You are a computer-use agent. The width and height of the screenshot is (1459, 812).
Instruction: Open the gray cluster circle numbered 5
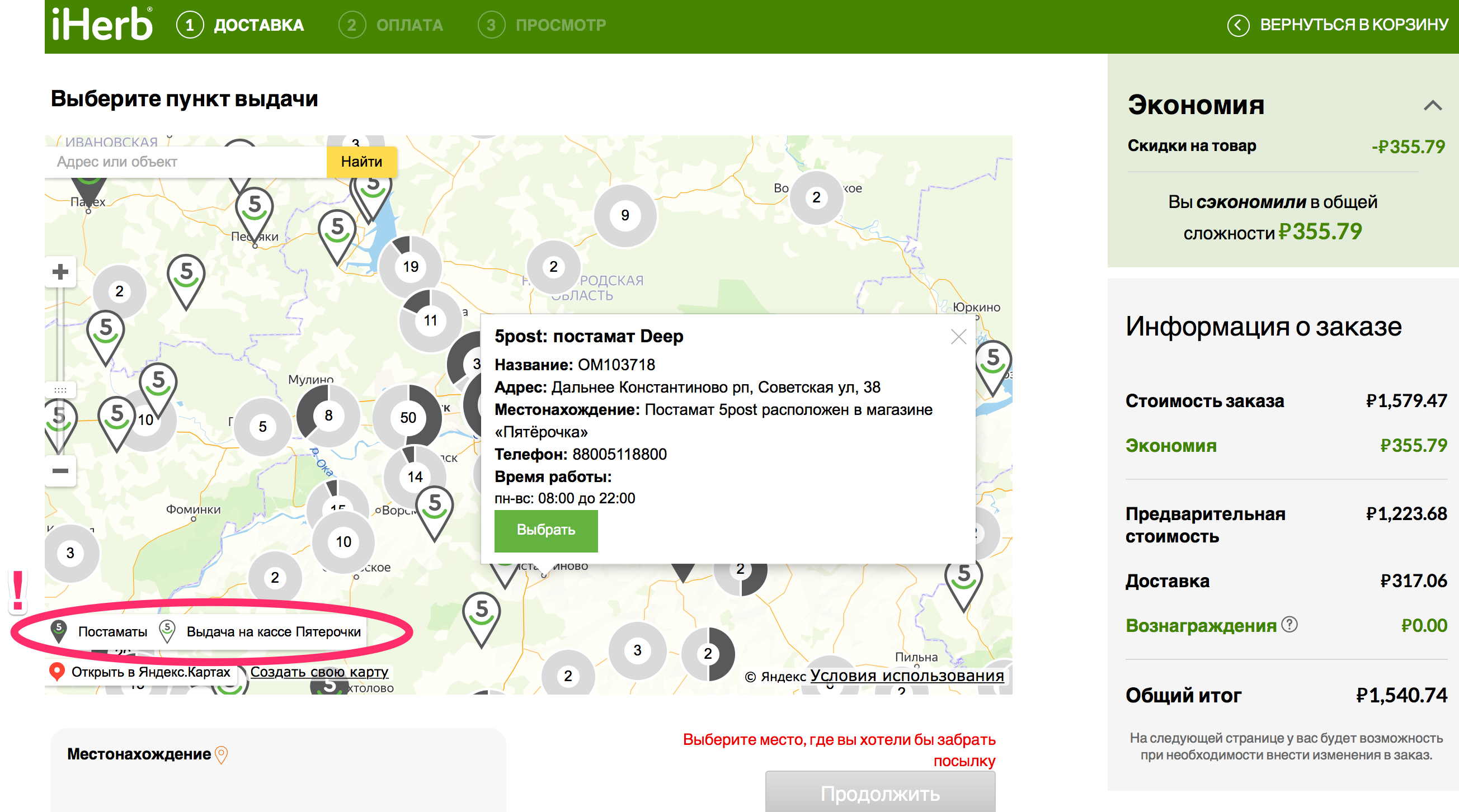pyautogui.click(x=263, y=426)
